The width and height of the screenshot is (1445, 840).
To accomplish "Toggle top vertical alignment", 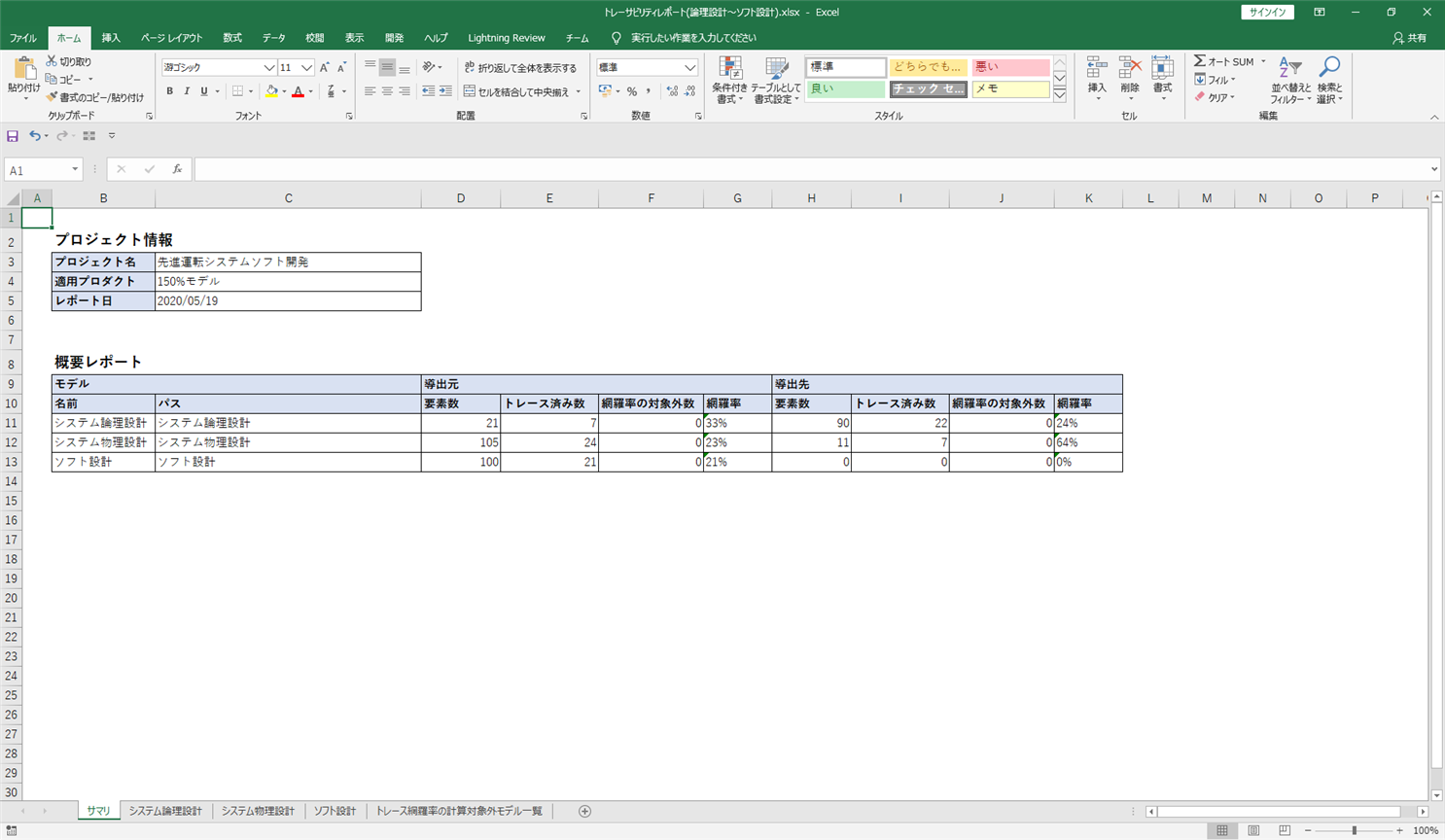I will (370, 67).
